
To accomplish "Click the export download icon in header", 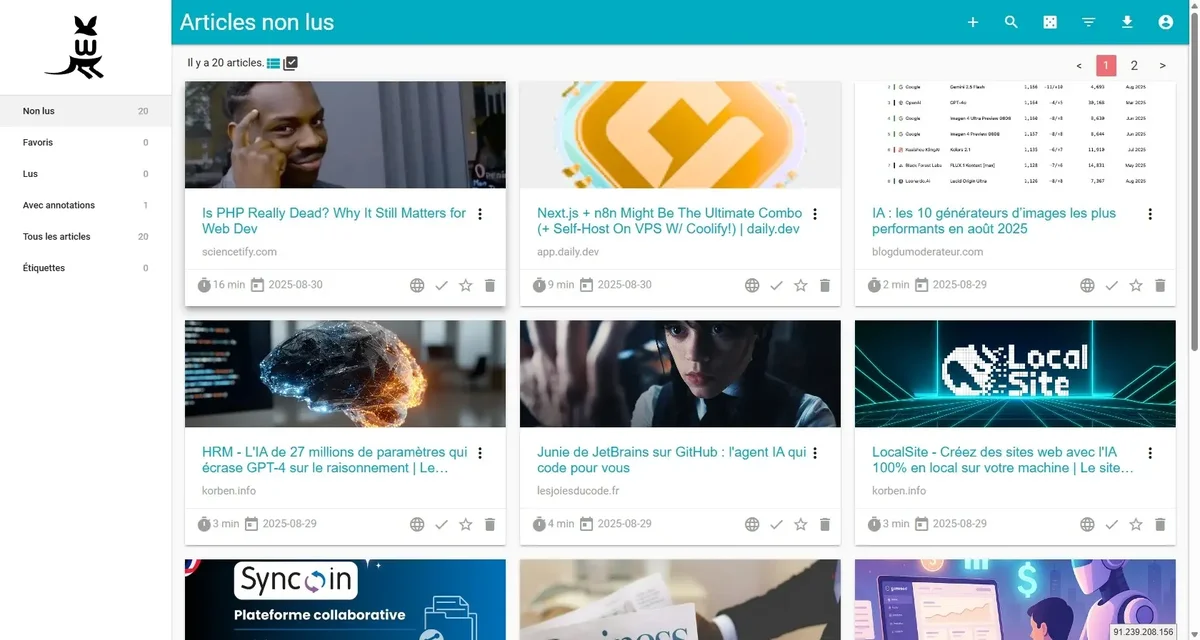I will (1127, 22).
